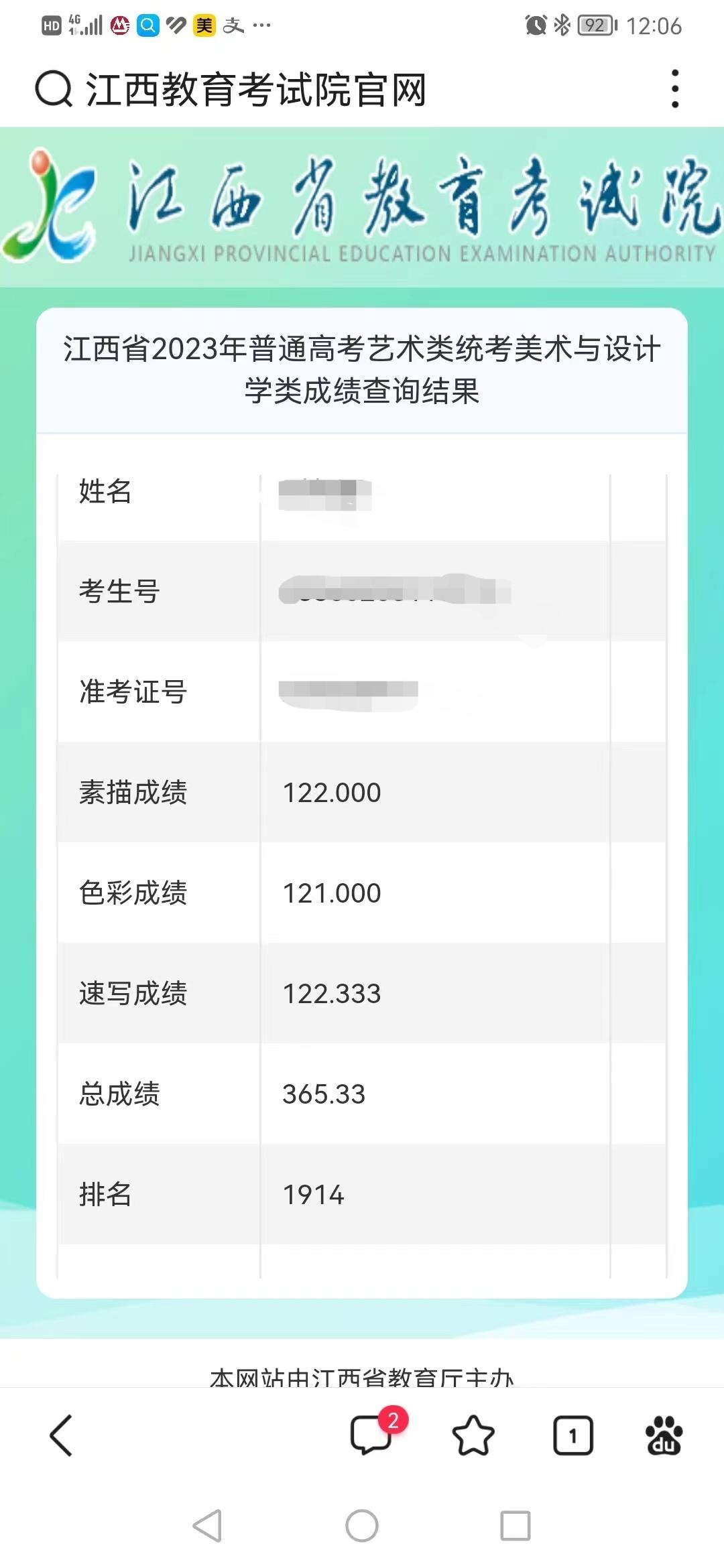Tap footer text 本网站由江西省教育厅主办

tap(362, 1376)
